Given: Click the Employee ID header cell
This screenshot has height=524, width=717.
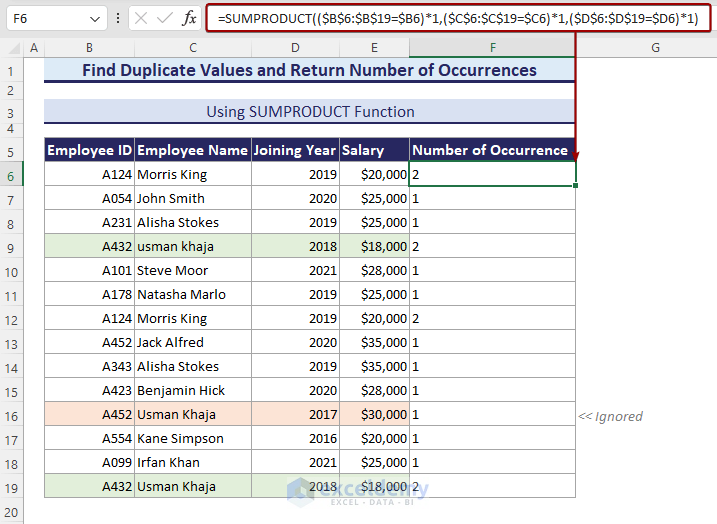Looking at the screenshot, I should pyautogui.click(x=89, y=150).
